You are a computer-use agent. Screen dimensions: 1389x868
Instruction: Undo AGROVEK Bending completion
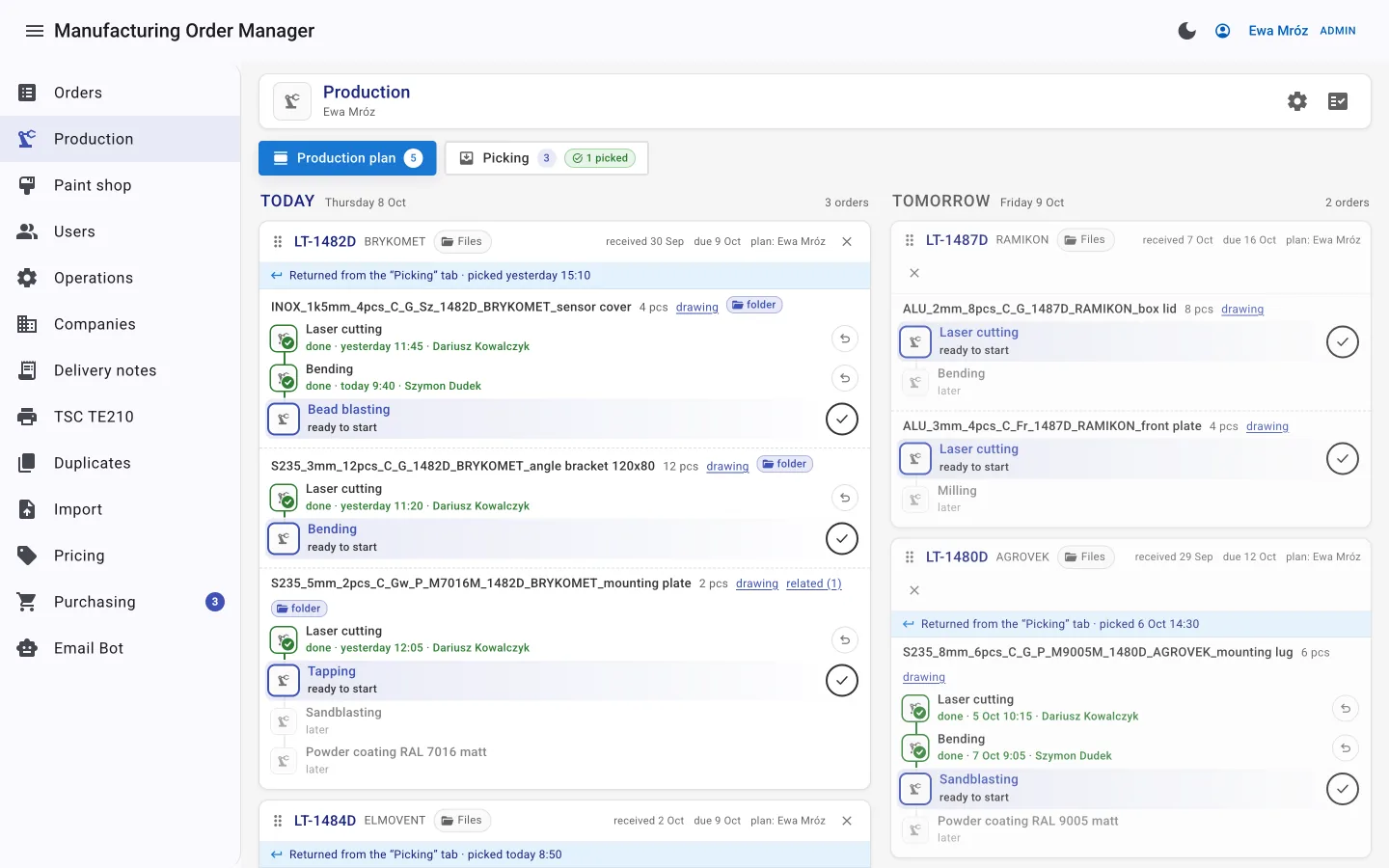click(1346, 748)
